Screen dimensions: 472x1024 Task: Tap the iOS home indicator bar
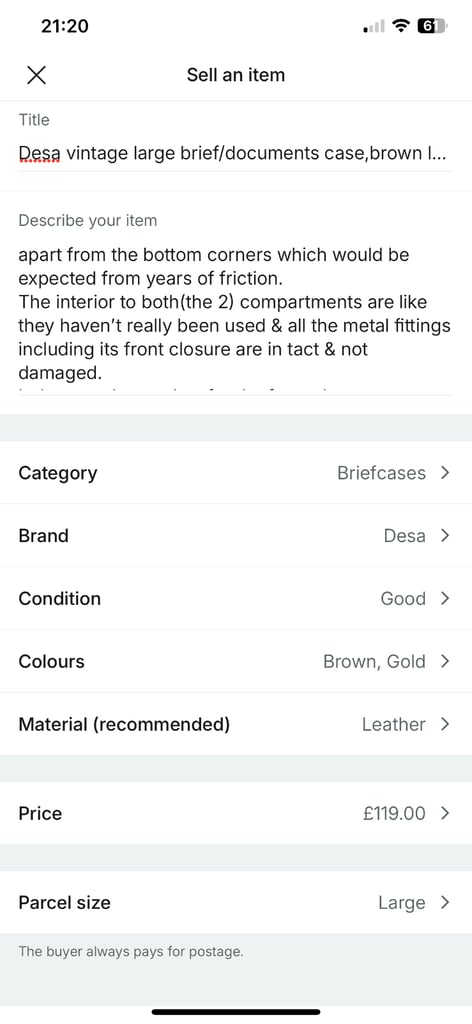[x=236, y=1012]
